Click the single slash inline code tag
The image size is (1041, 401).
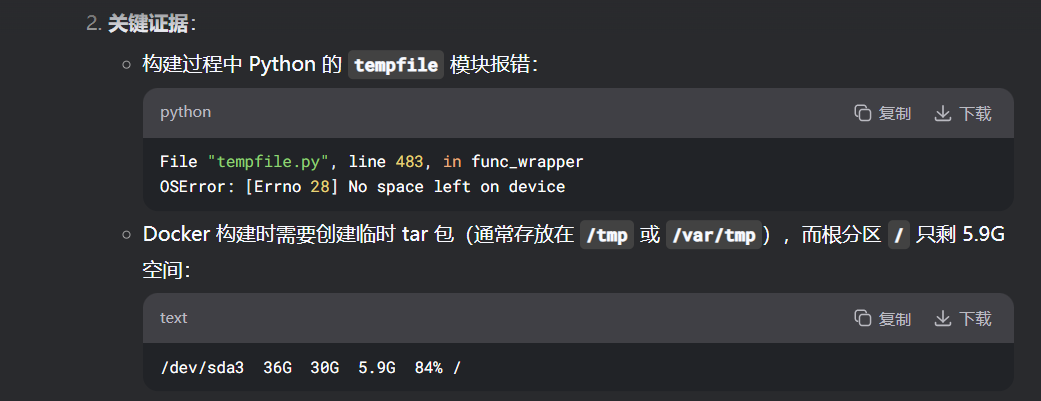pos(899,235)
